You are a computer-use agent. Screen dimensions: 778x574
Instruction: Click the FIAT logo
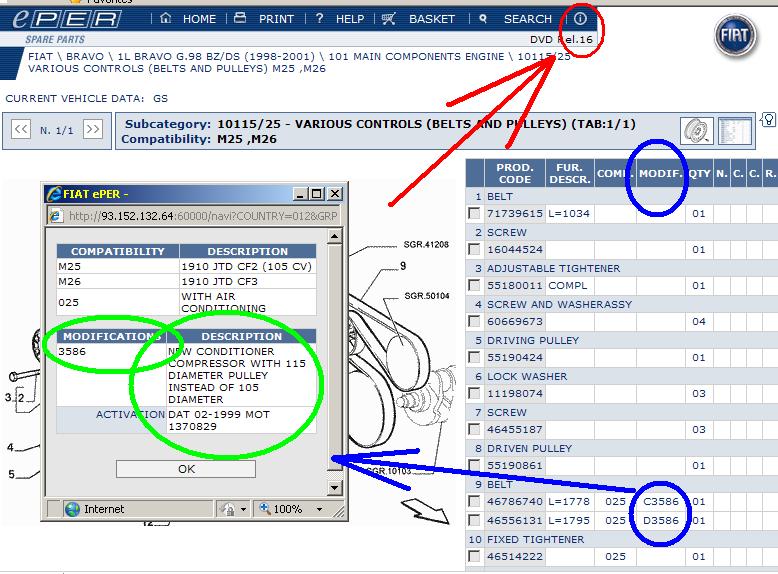[738, 36]
